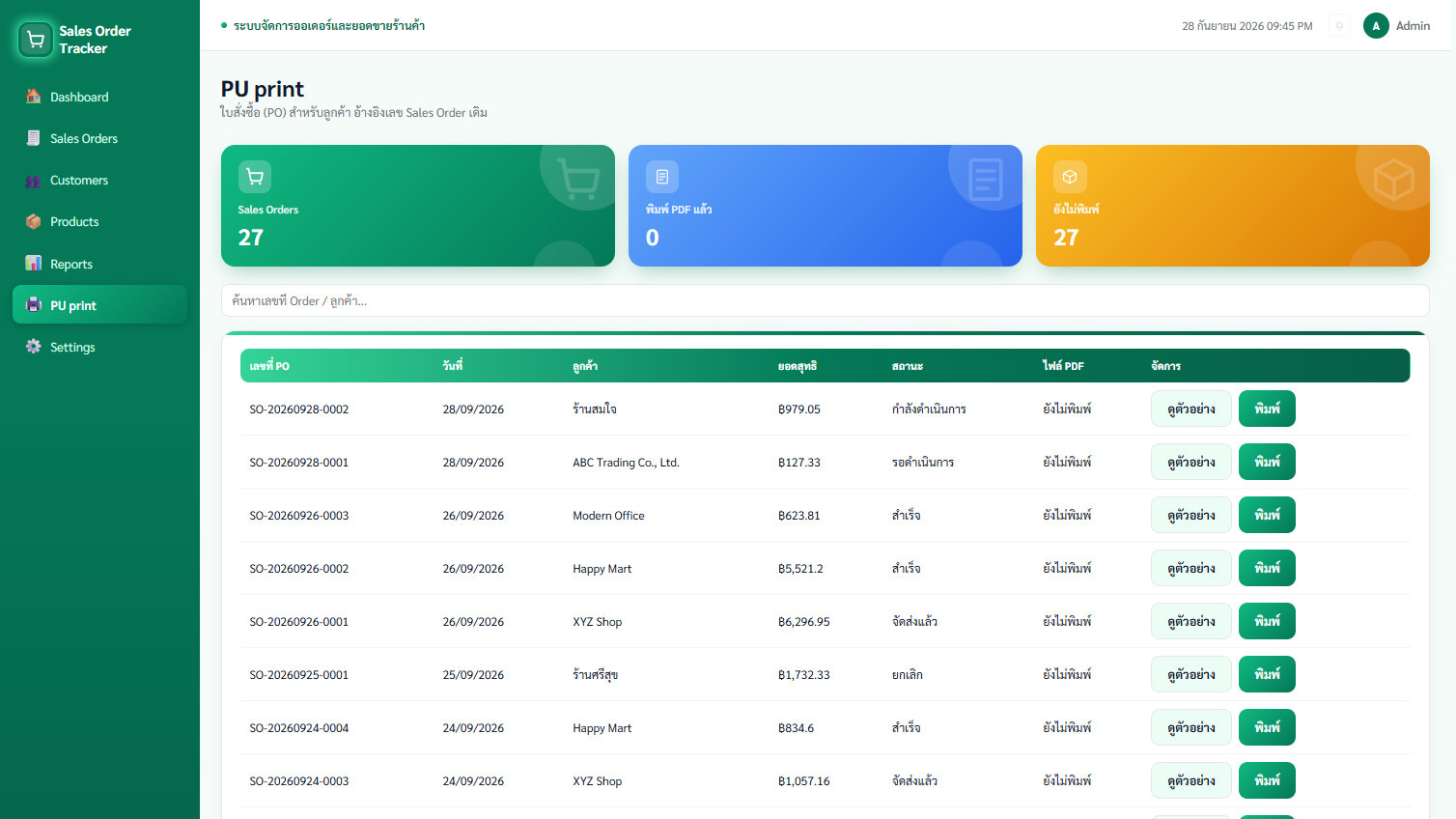Image resolution: width=1456 pixels, height=819 pixels.
Task: Click the Order / customer search field
Action: [825, 300]
